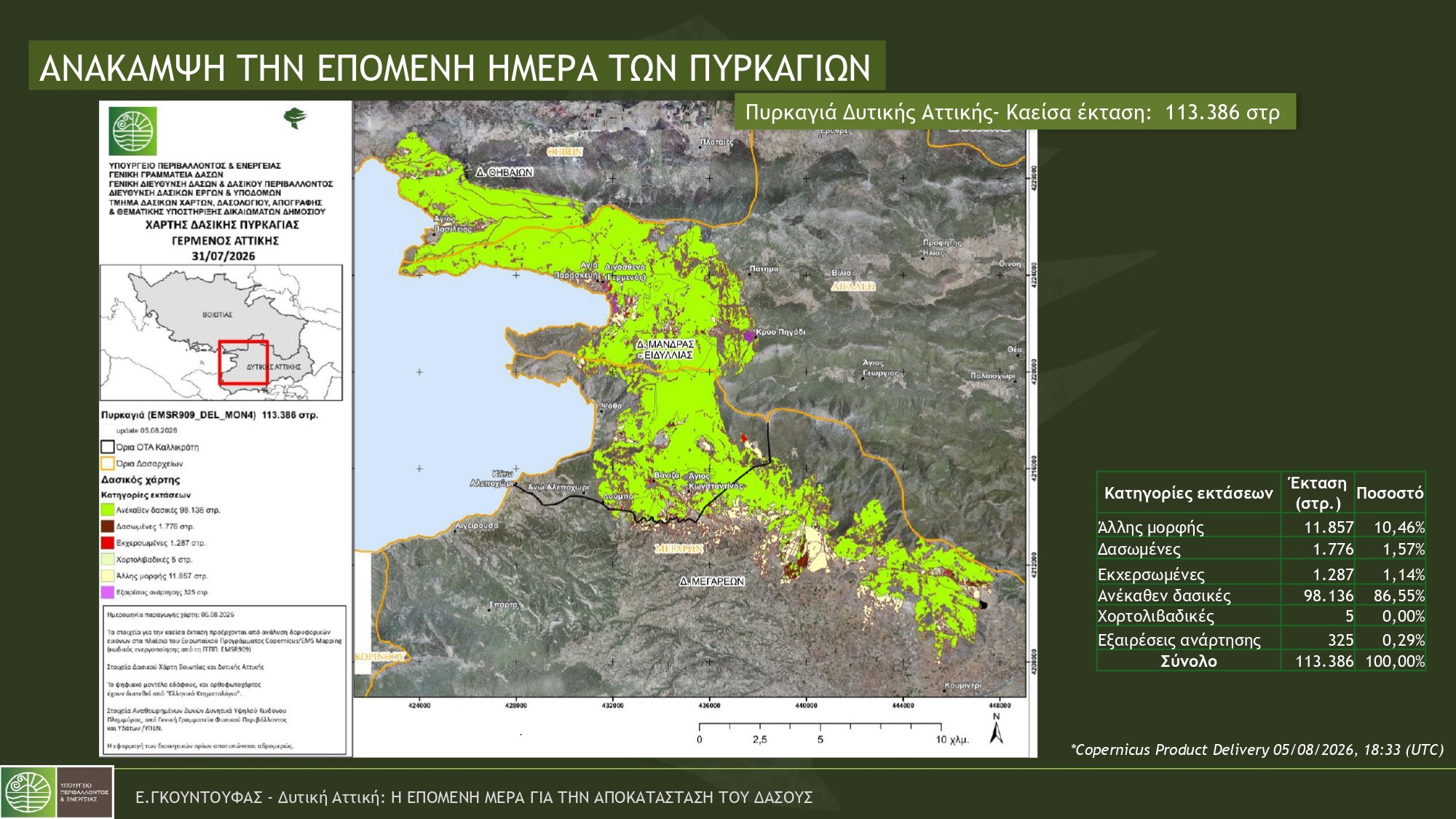Click the north arrow compass symbol
Image resolution: width=1456 pixels, height=819 pixels.
997,728
